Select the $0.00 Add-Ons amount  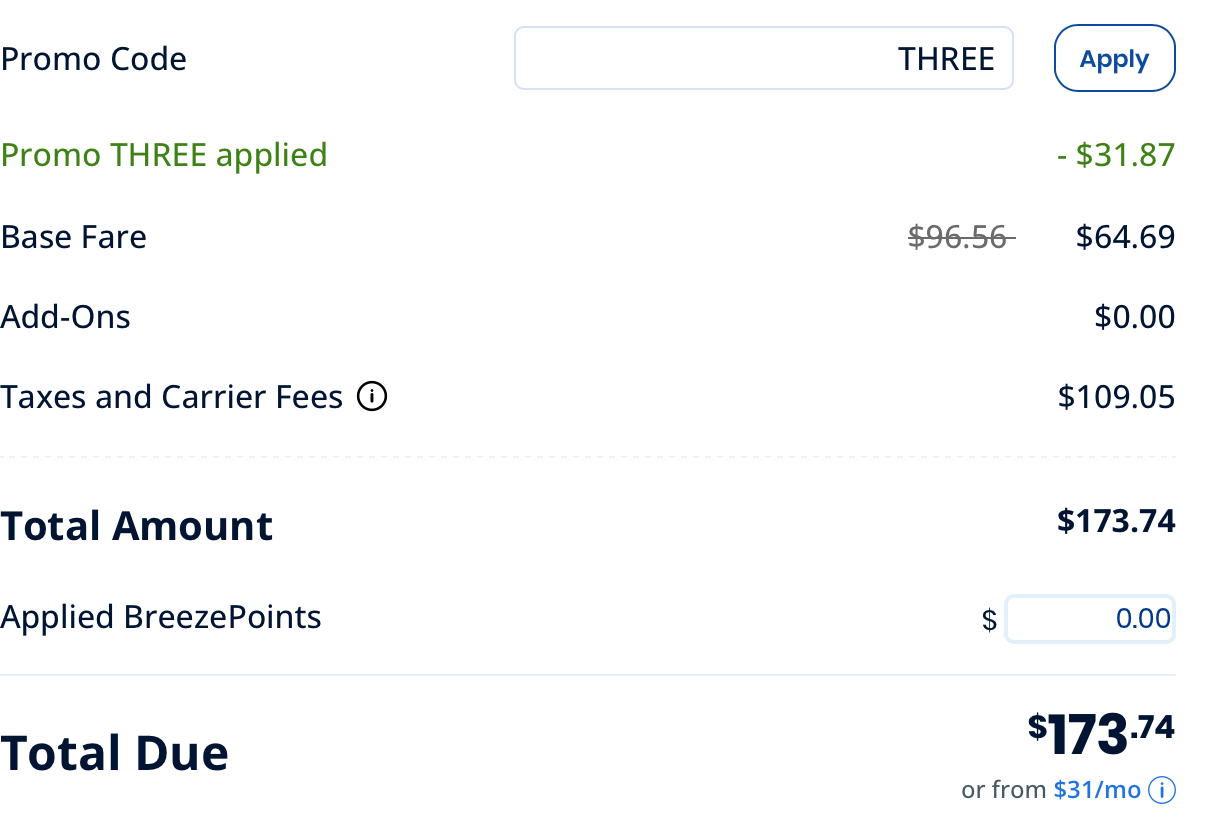1134,317
